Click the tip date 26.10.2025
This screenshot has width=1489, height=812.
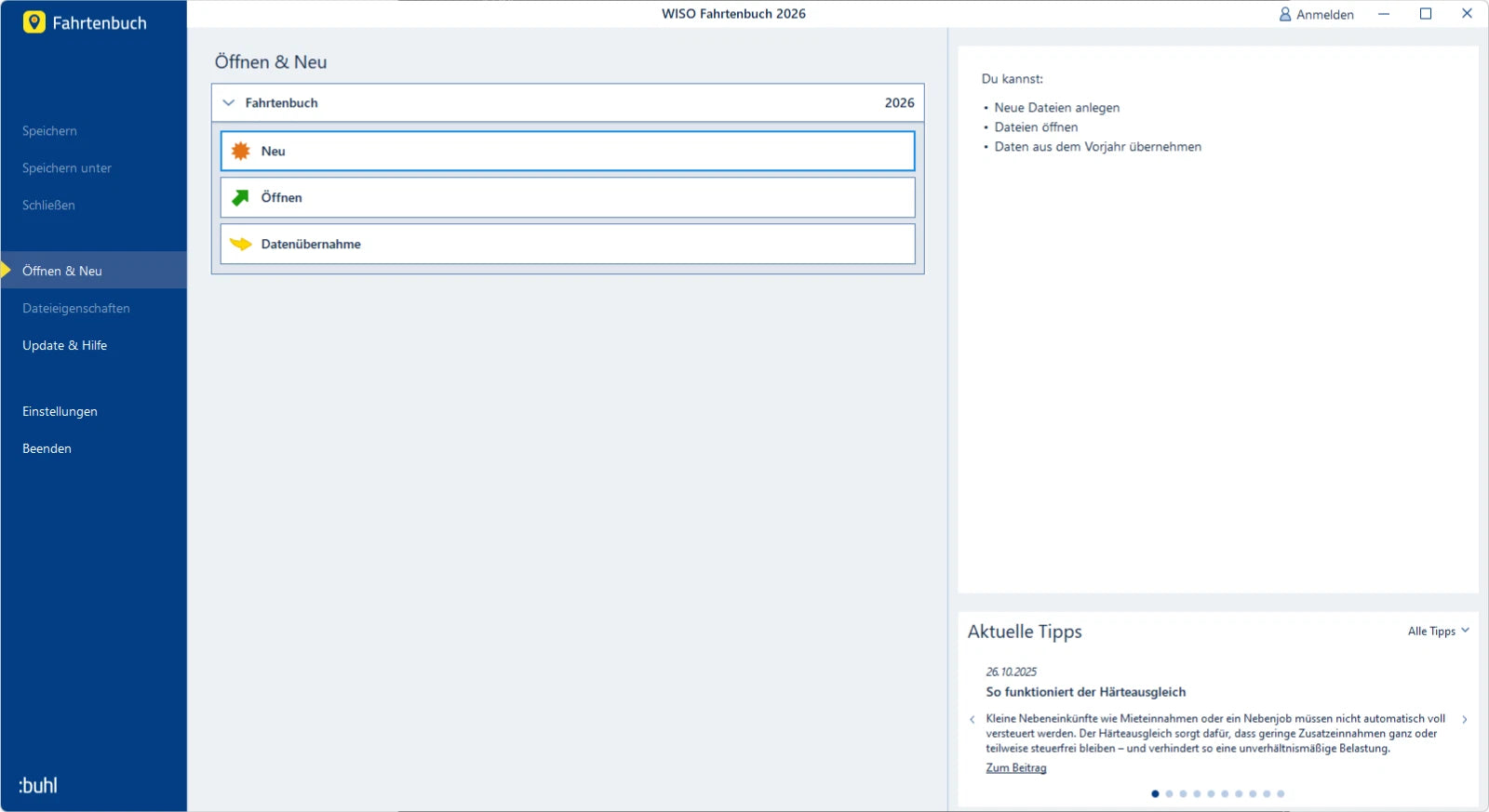click(x=1012, y=672)
